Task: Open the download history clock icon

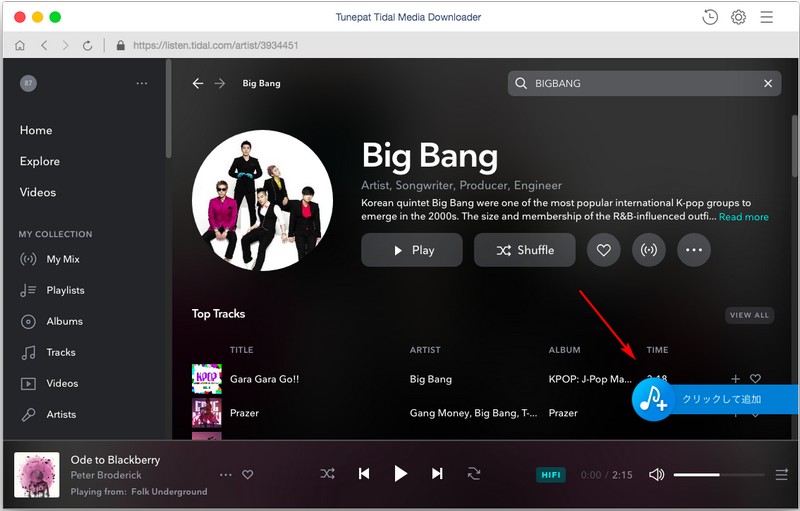Action: 710,17
